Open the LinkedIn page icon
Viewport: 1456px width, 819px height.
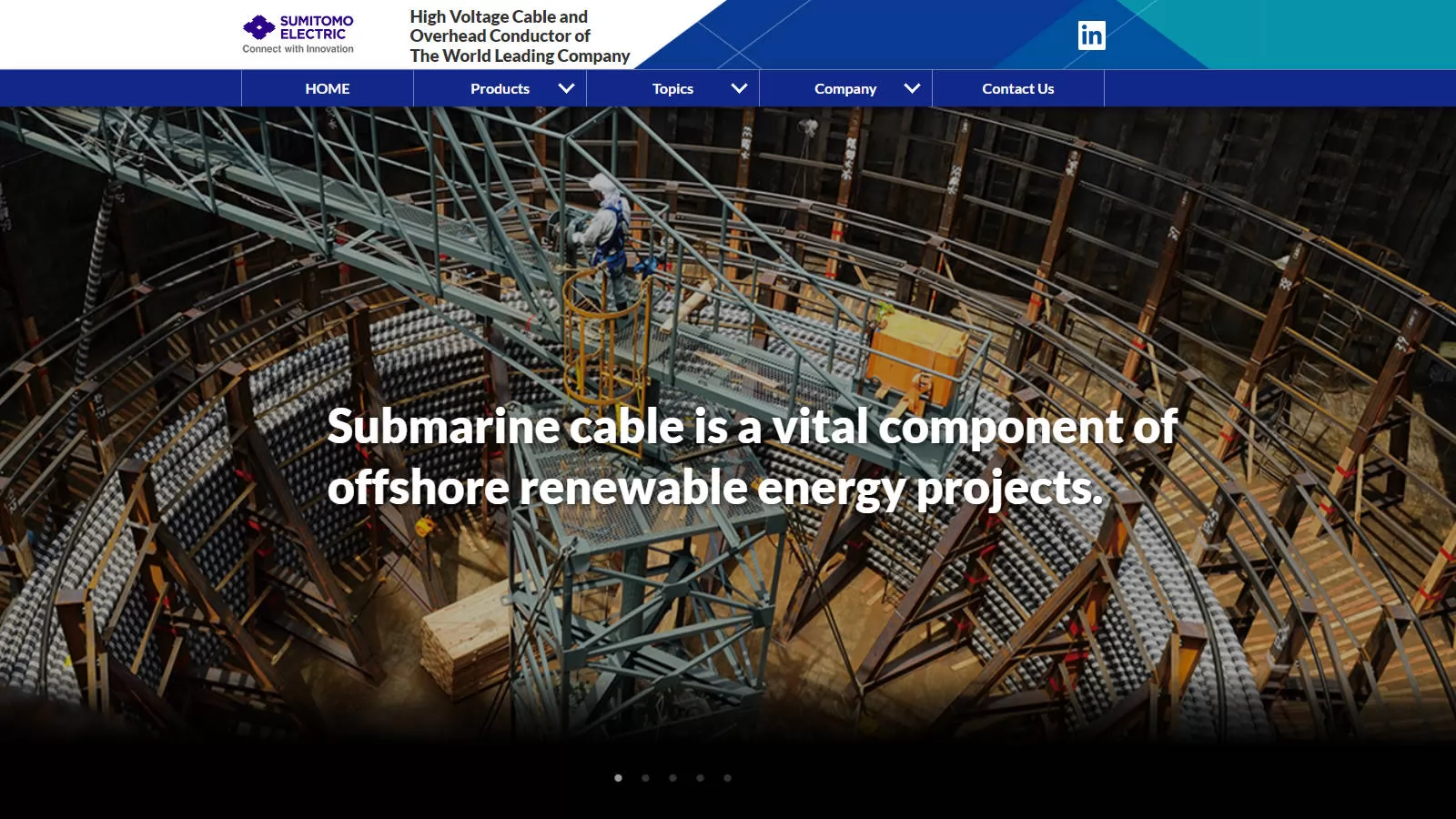point(1091,35)
